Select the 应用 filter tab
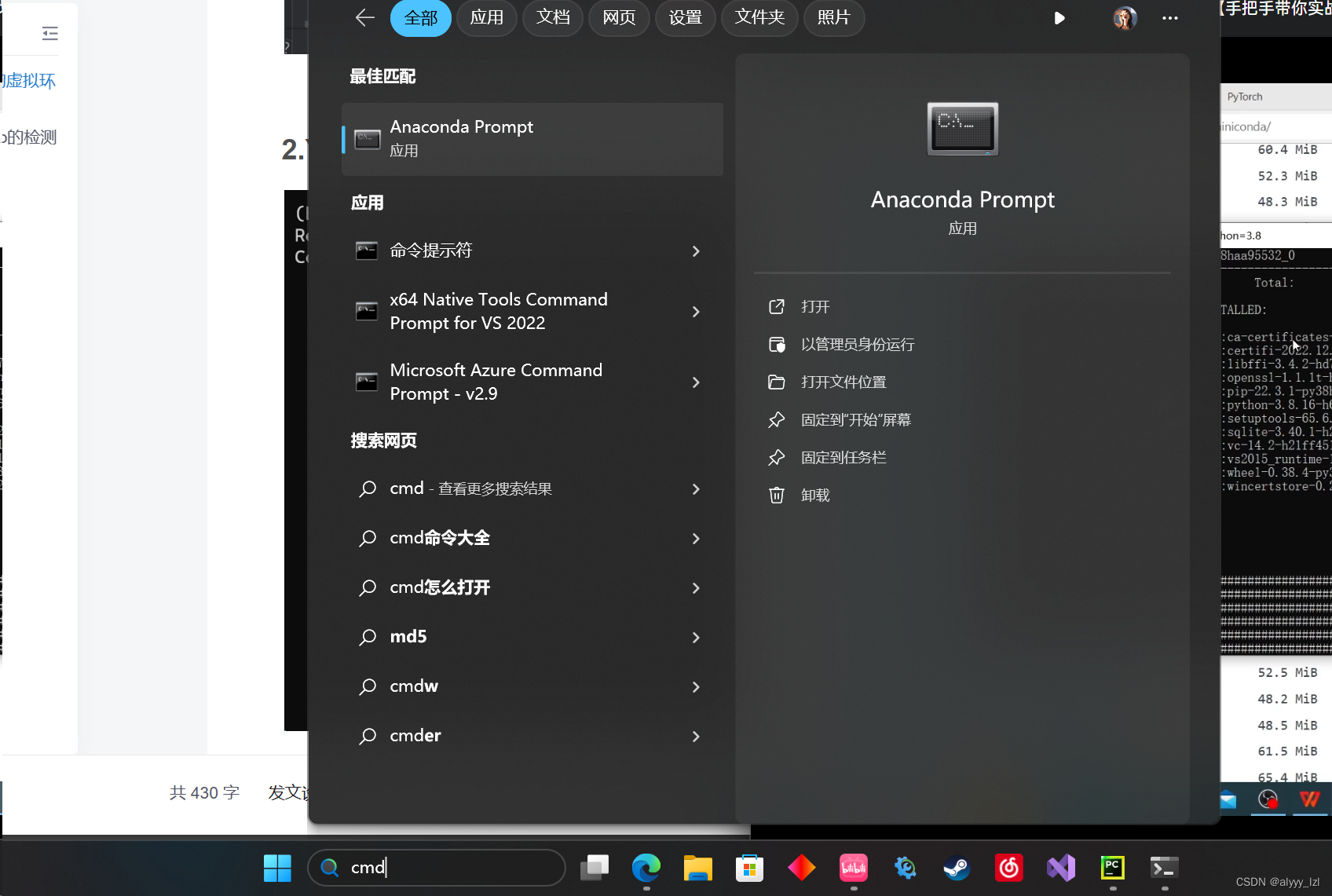This screenshot has height=896, width=1332. pyautogui.click(x=487, y=17)
